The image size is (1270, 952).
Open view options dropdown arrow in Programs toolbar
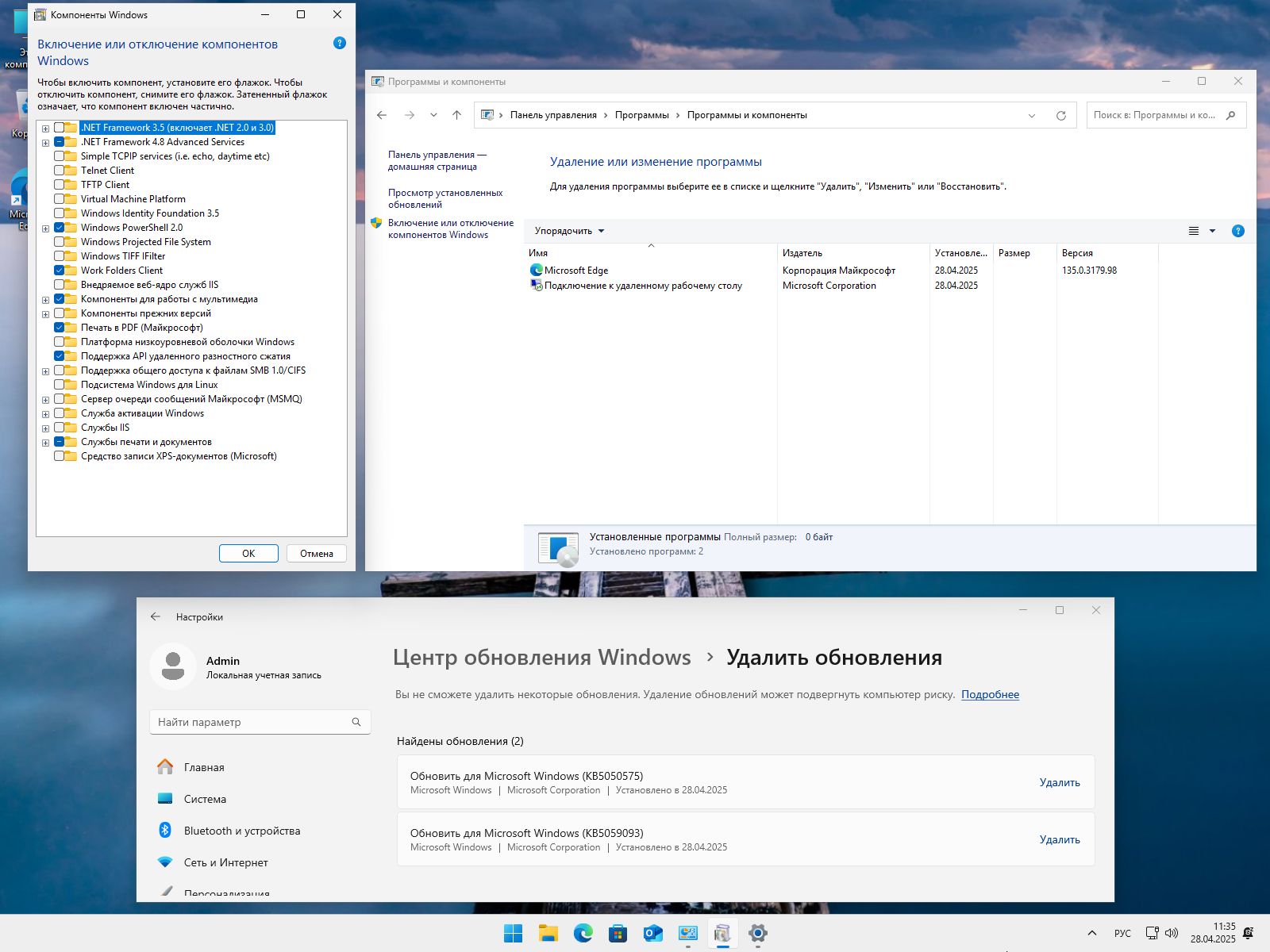1212,231
